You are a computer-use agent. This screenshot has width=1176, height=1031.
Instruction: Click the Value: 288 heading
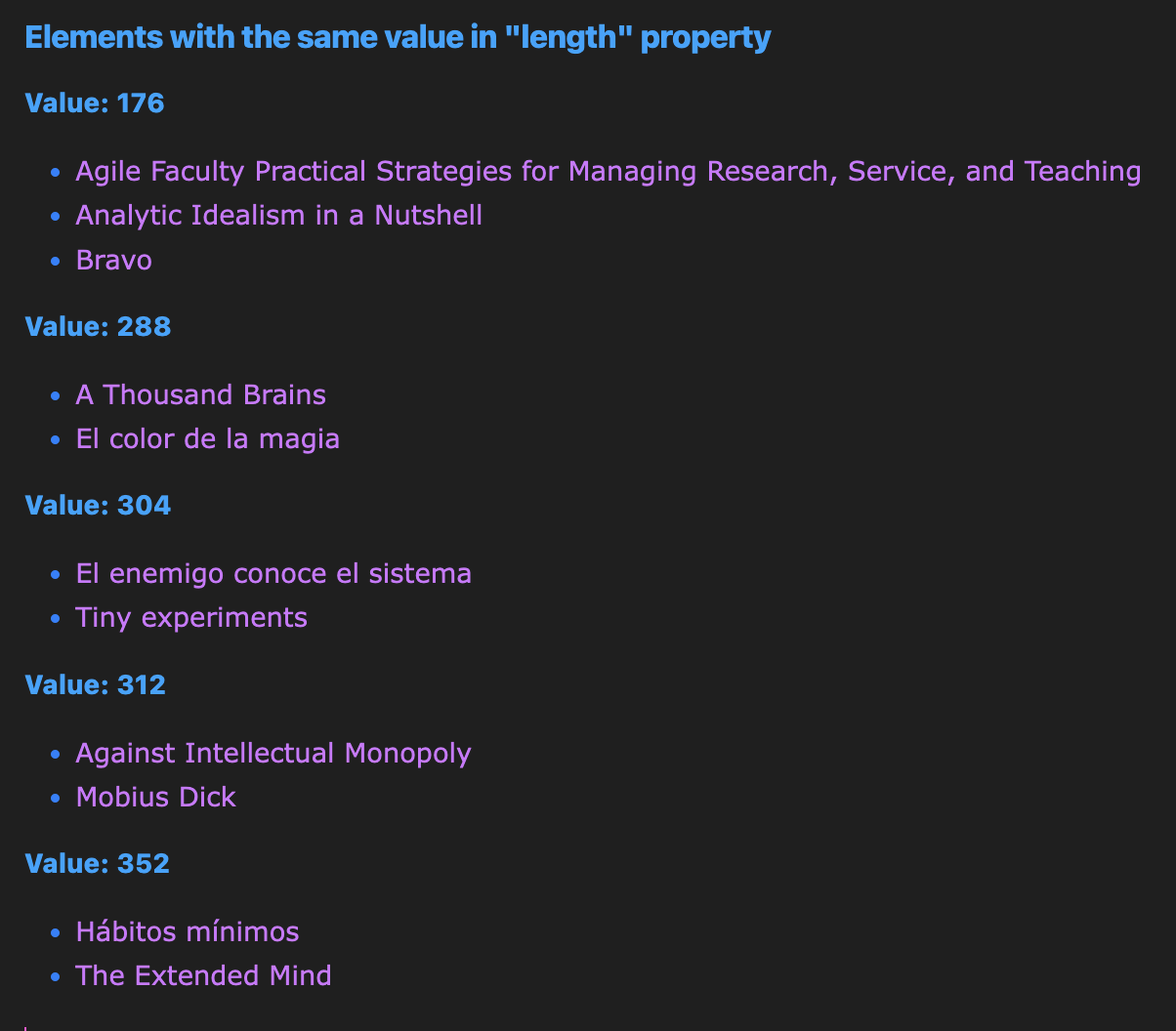click(x=98, y=327)
